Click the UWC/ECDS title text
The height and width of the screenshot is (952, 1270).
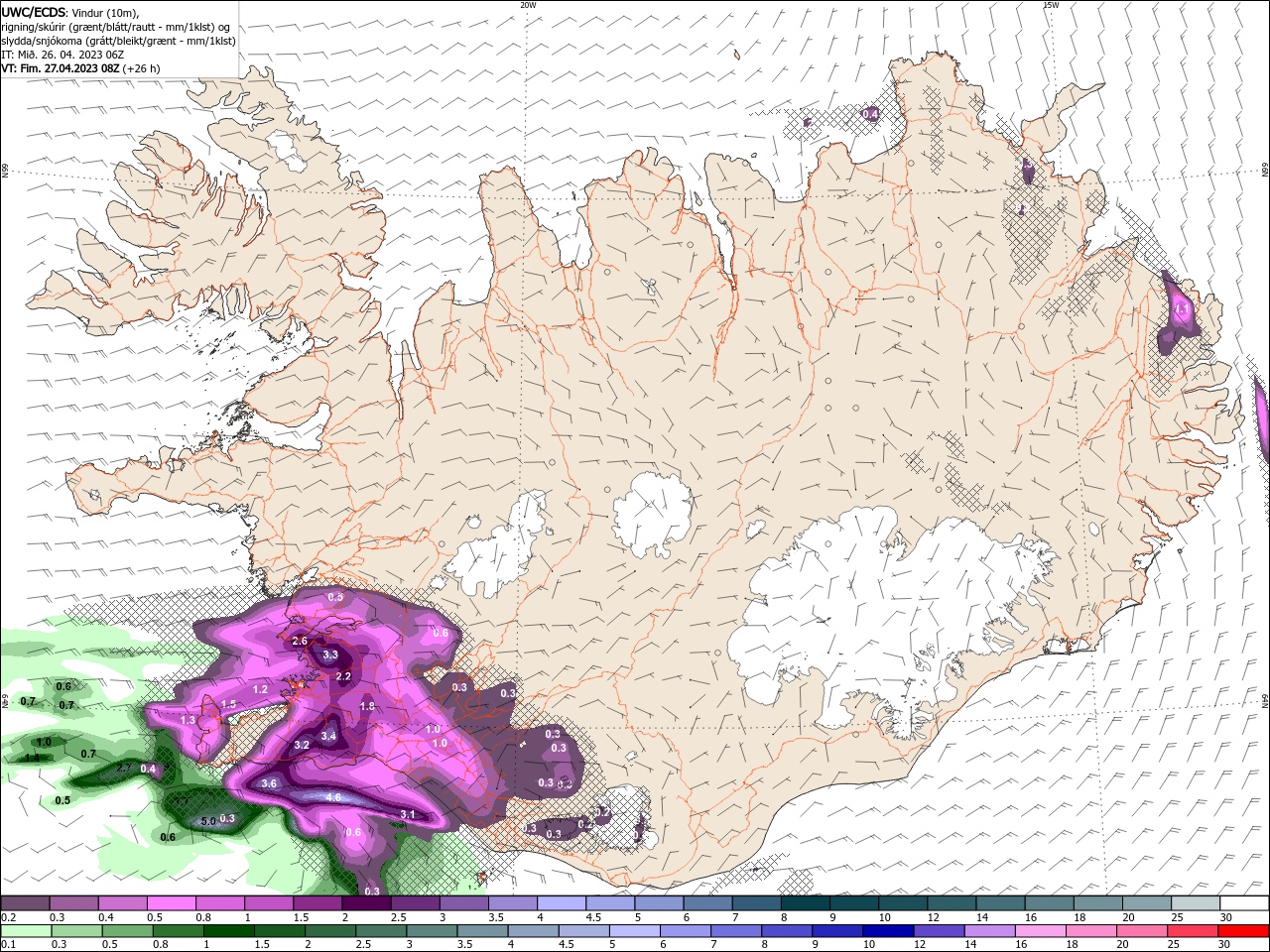(35, 12)
